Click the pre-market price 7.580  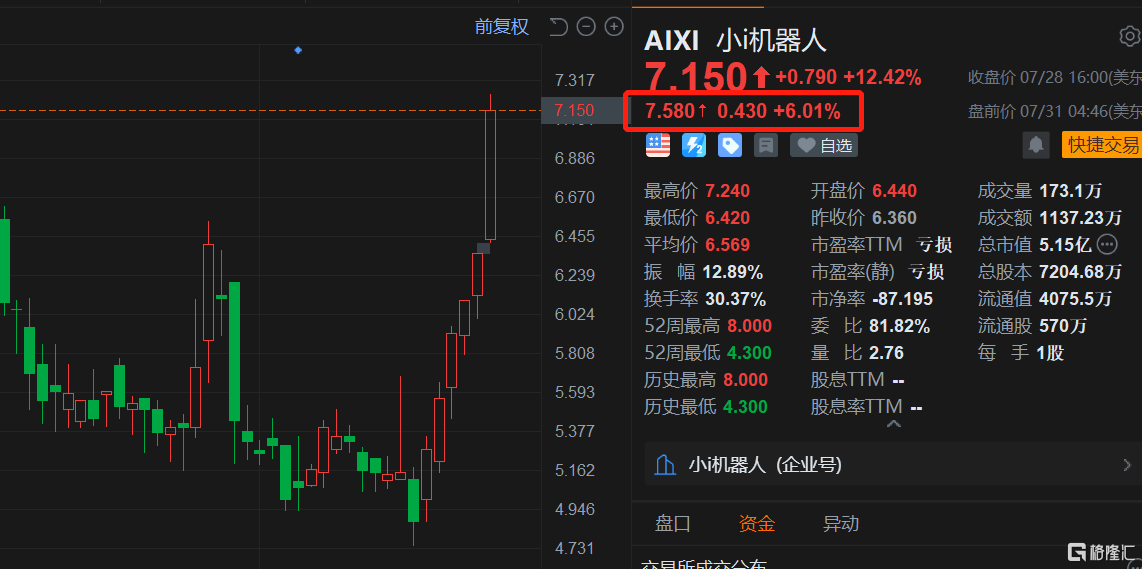coord(671,111)
